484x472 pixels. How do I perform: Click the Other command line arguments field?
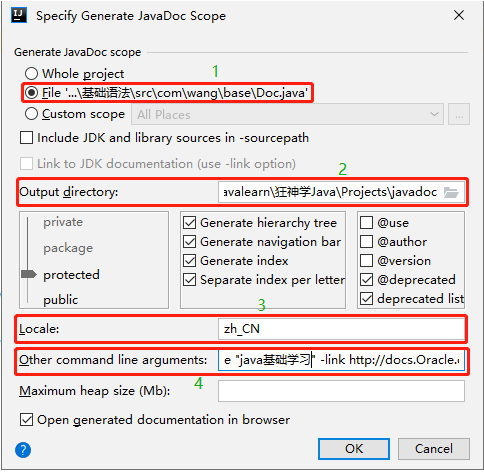tap(341, 360)
